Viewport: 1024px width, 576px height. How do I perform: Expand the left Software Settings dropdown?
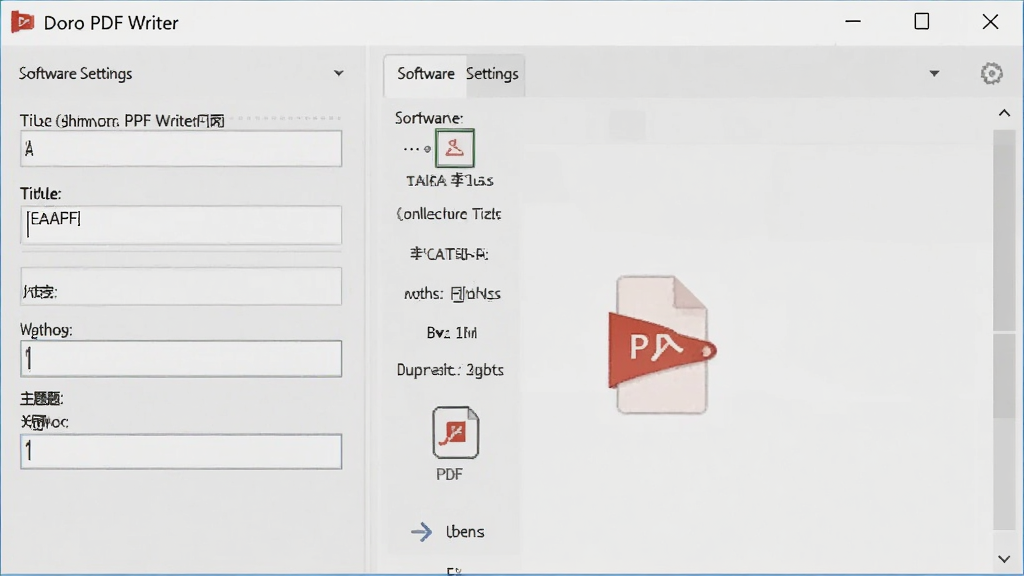point(338,73)
